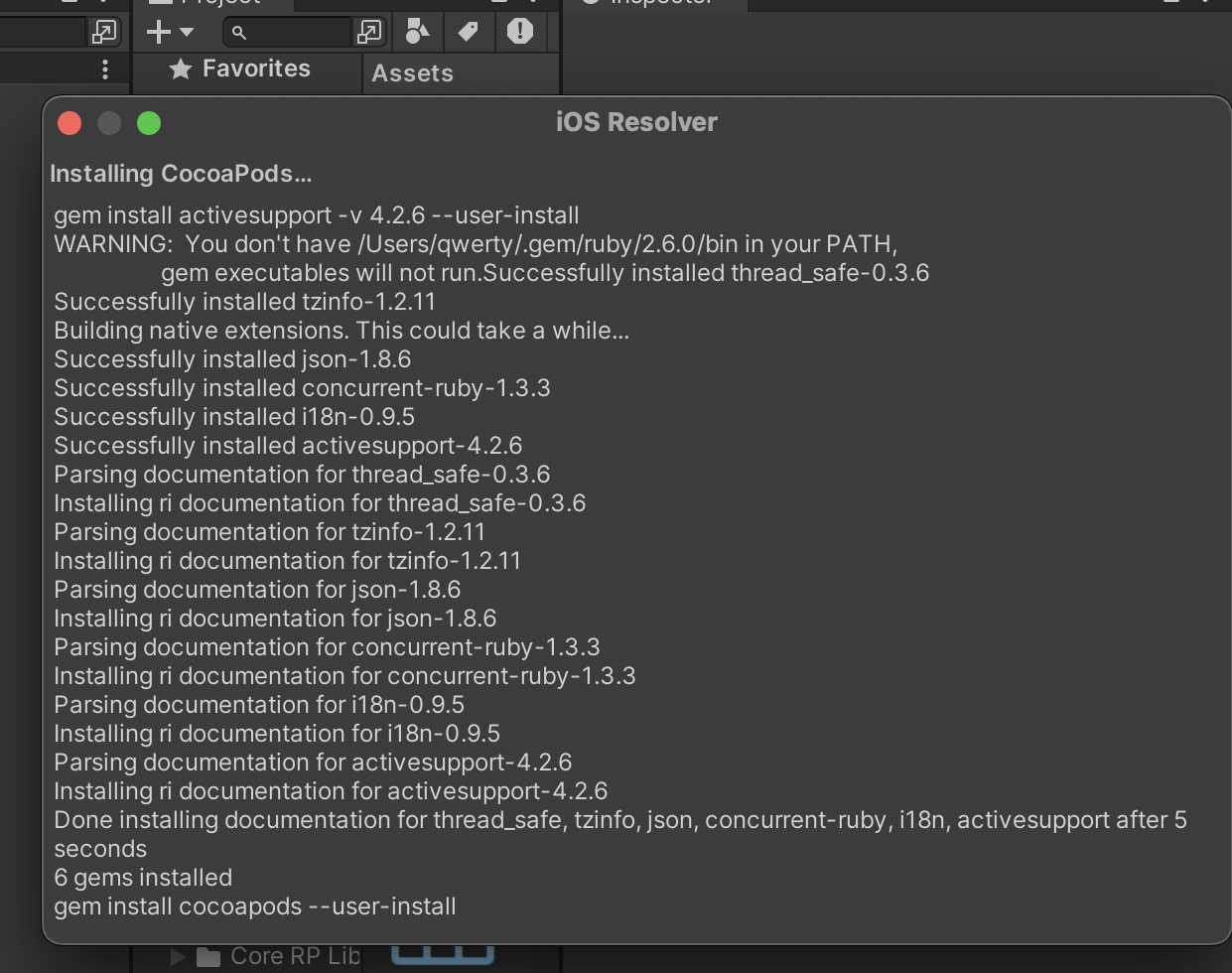The width and height of the screenshot is (1232, 973).
Task: Click the WARNING PATH message line
Action: click(476, 244)
